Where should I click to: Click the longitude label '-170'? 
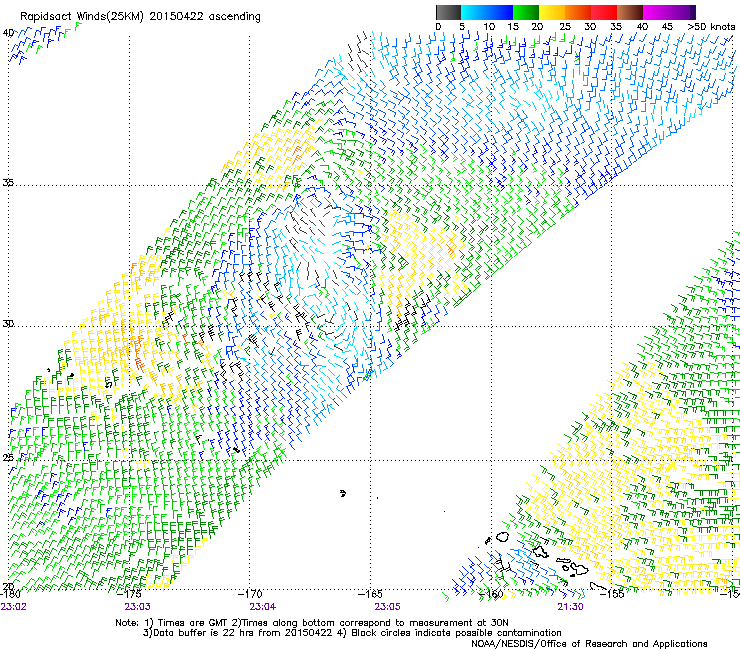pyautogui.click(x=250, y=594)
